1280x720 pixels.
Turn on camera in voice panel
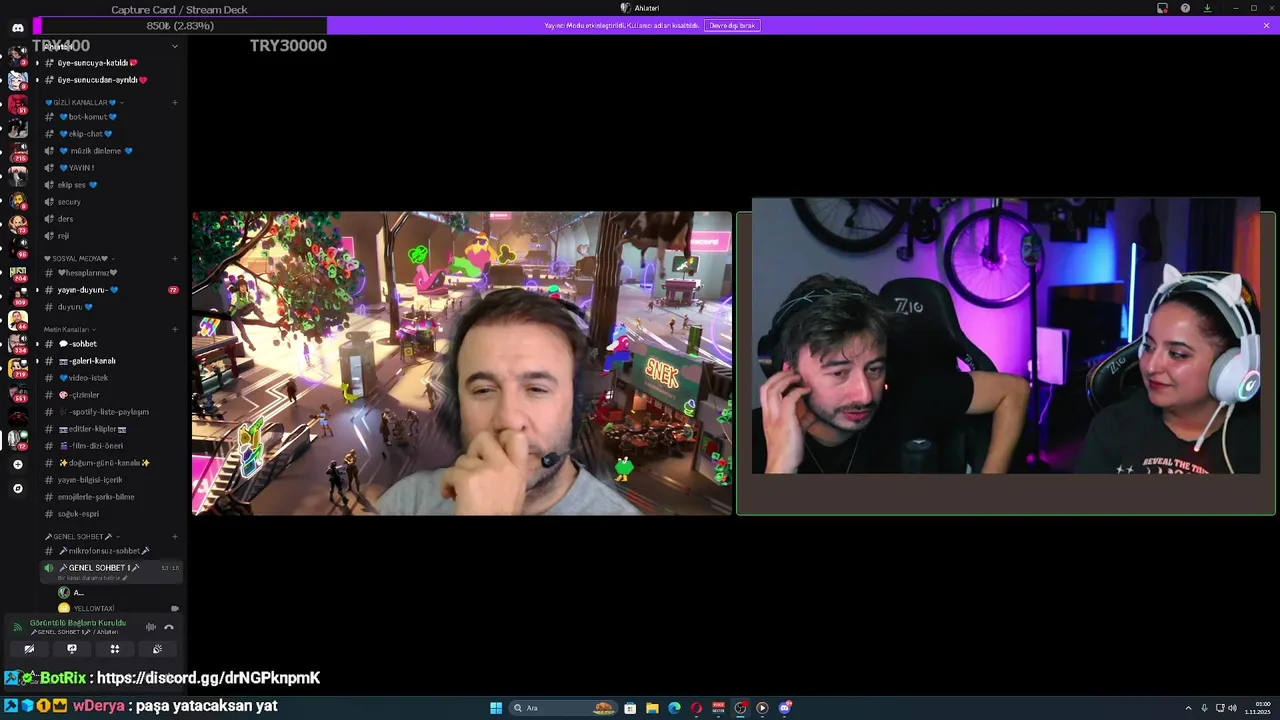[x=29, y=649]
